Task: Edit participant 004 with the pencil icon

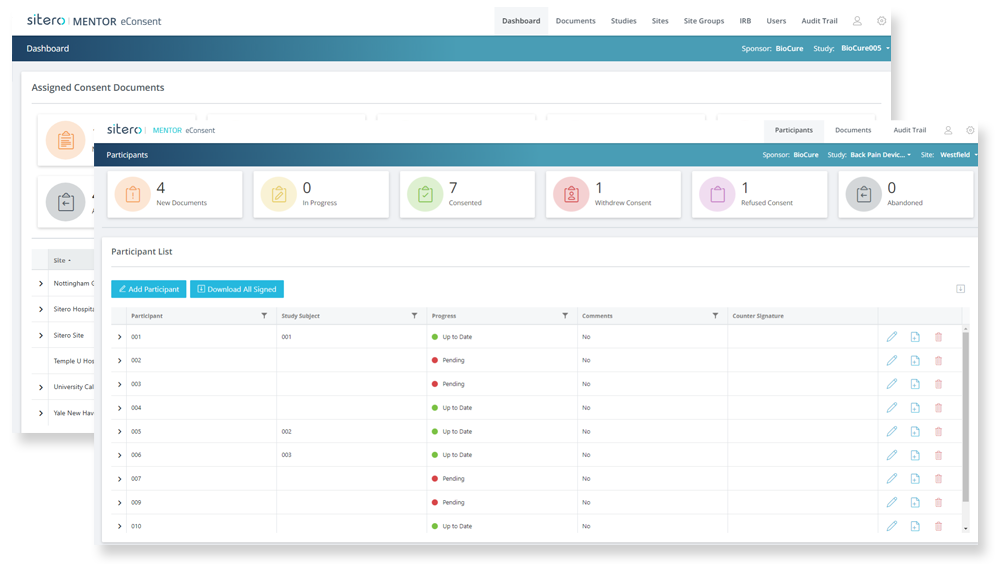Action: tap(891, 408)
